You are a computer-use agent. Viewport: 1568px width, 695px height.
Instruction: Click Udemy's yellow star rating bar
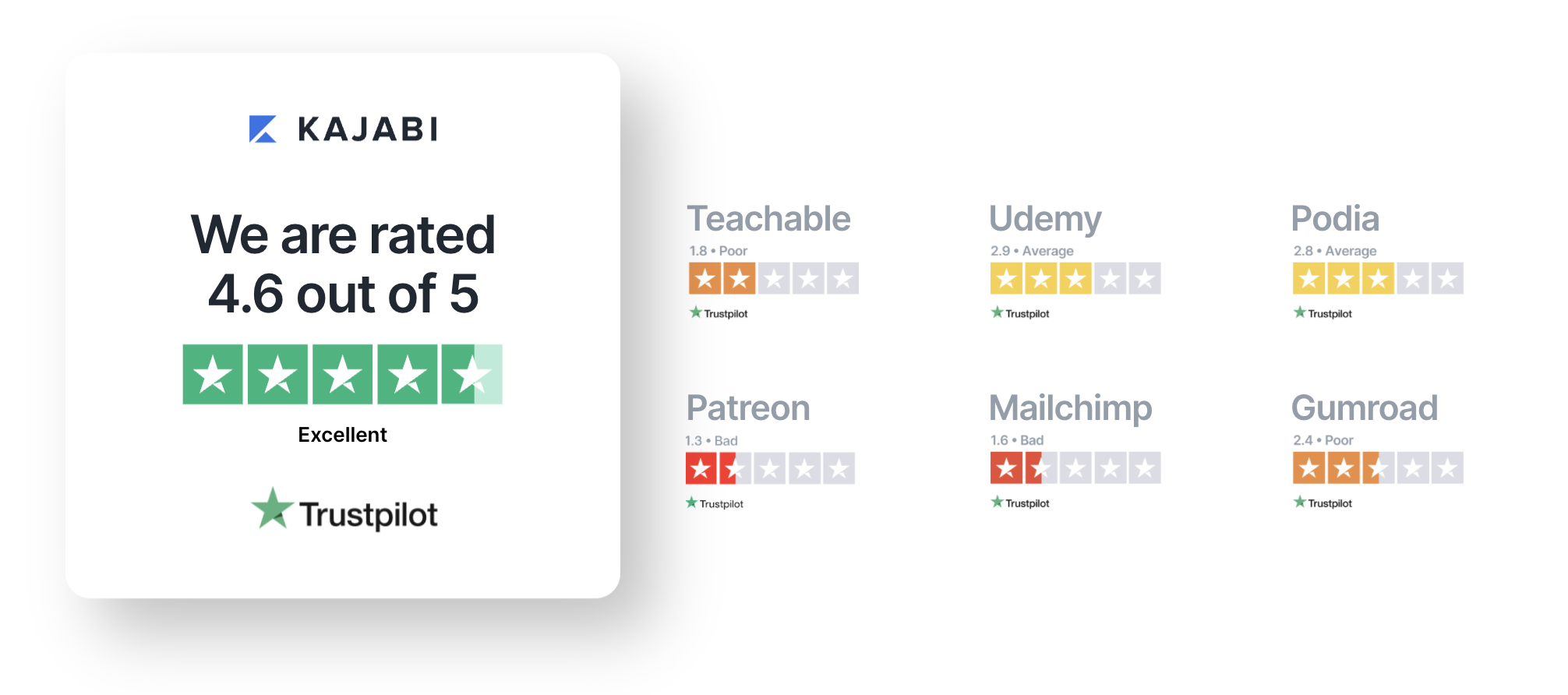(1075, 278)
